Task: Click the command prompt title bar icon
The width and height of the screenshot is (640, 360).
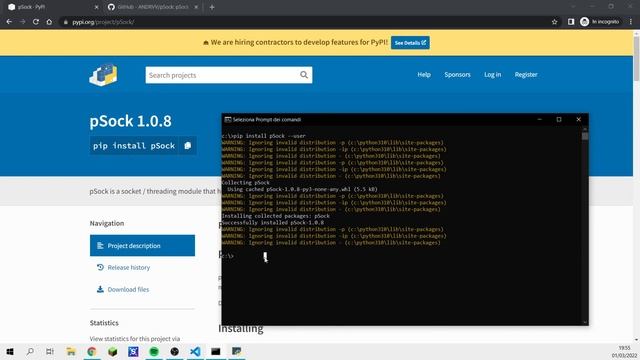Action: (x=228, y=120)
